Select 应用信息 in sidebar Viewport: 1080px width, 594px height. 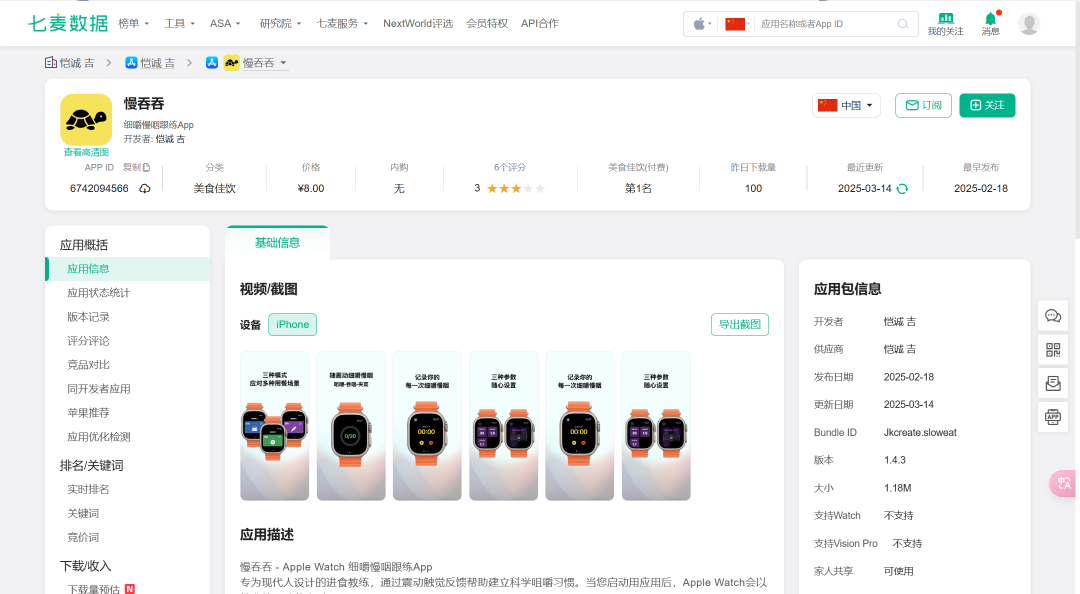click(127, 269)
